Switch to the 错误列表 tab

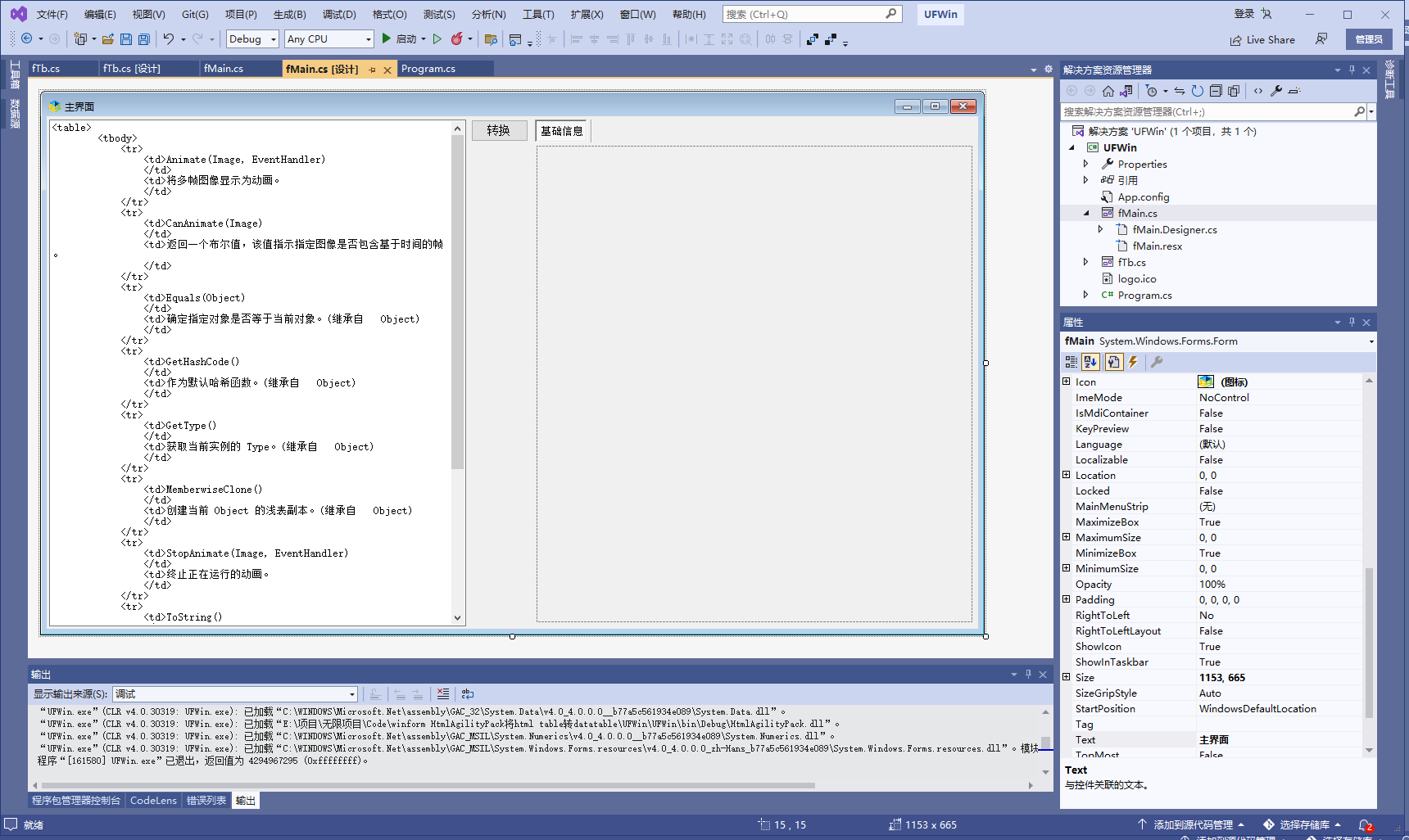click(206, 800)
